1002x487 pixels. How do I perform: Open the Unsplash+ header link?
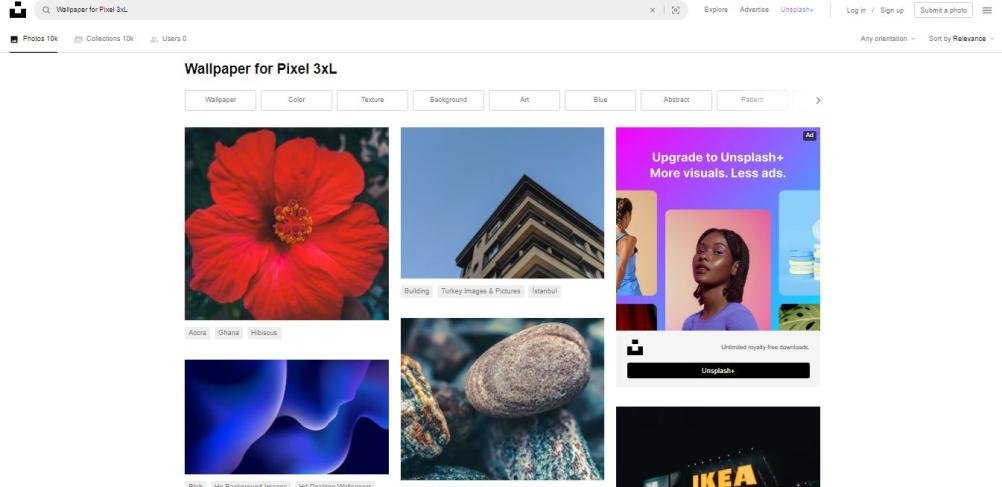pyautogui.click(x=797, y=10)
